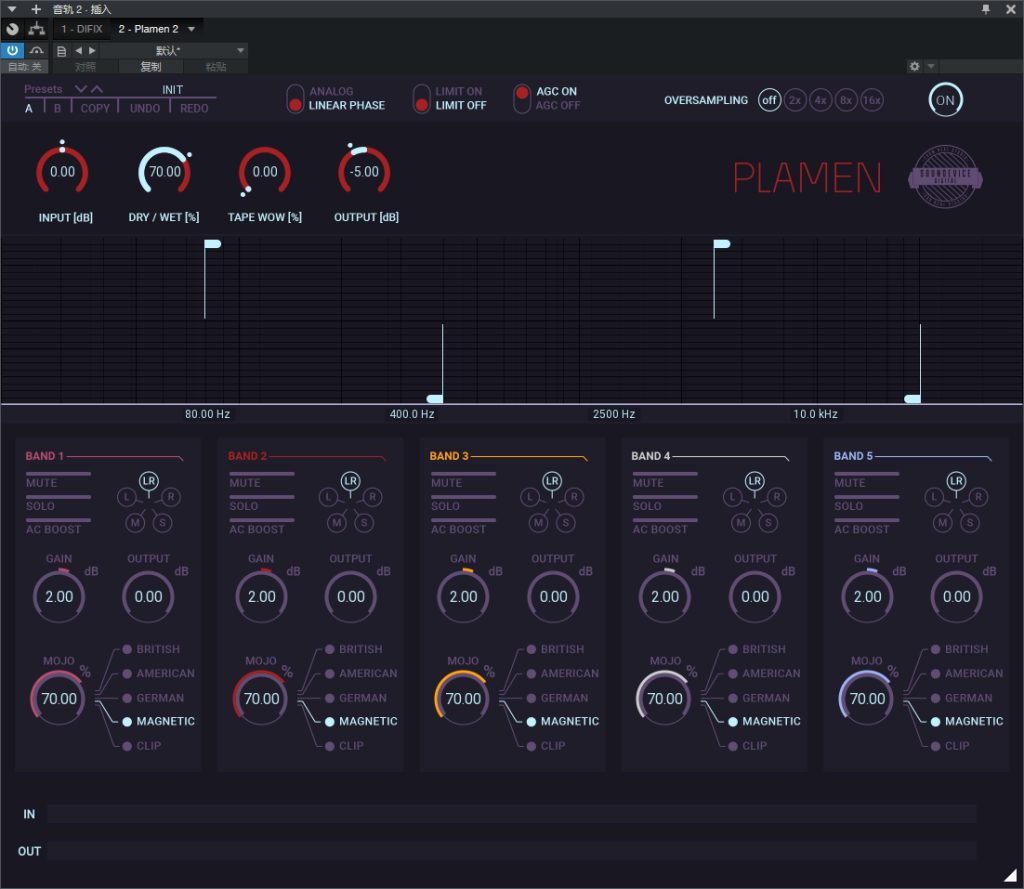The image size is (1024, 889).
Task: Click the SoundDevice Digital logo
Action: coord(945,176)
